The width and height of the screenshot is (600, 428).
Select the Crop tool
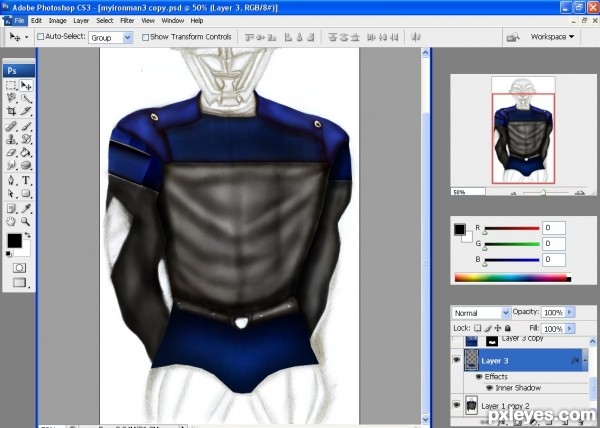click(11, 111)
